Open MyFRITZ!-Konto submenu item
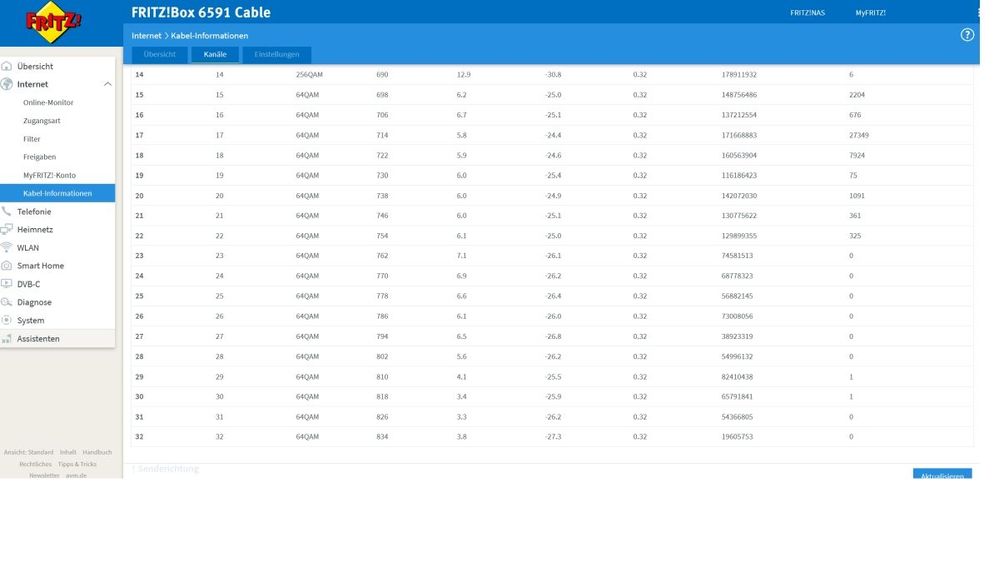Screen dimensions: 999x562 click(x=49, y=175)
